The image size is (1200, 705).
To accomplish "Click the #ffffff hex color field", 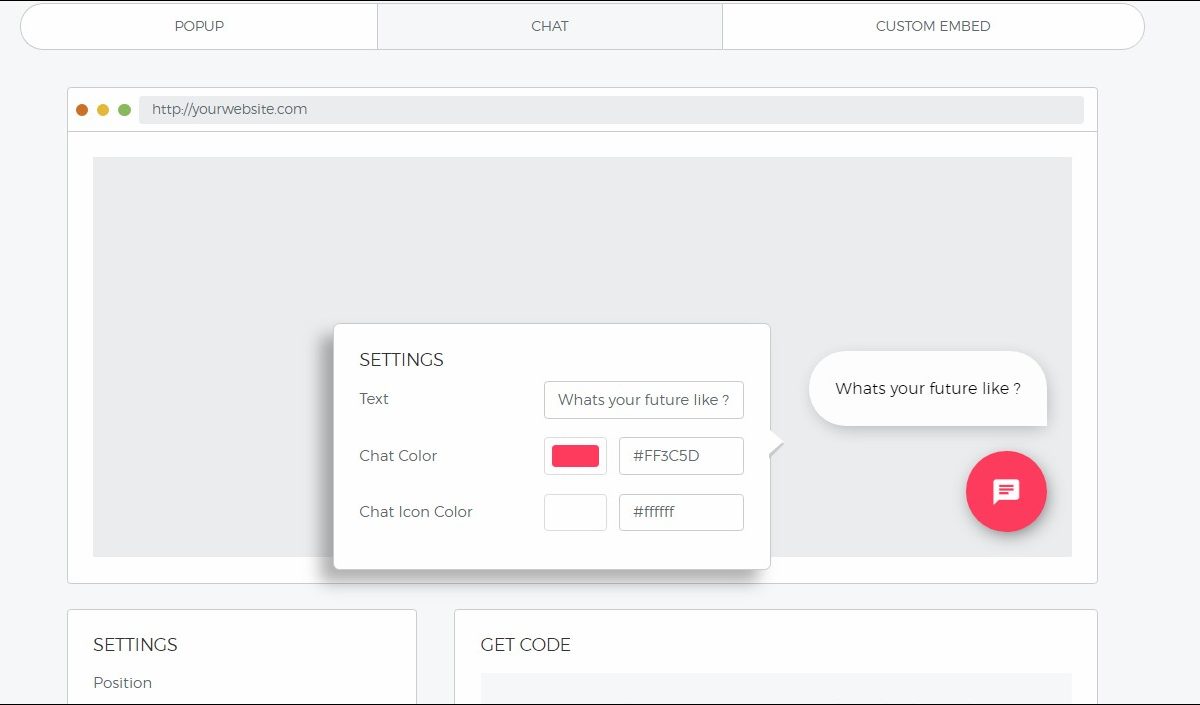I will (x=681, y=512).
